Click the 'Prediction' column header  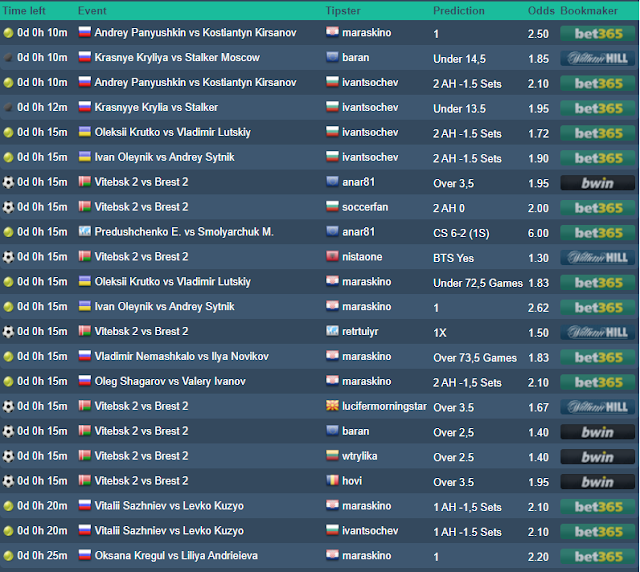pos(459,11)
